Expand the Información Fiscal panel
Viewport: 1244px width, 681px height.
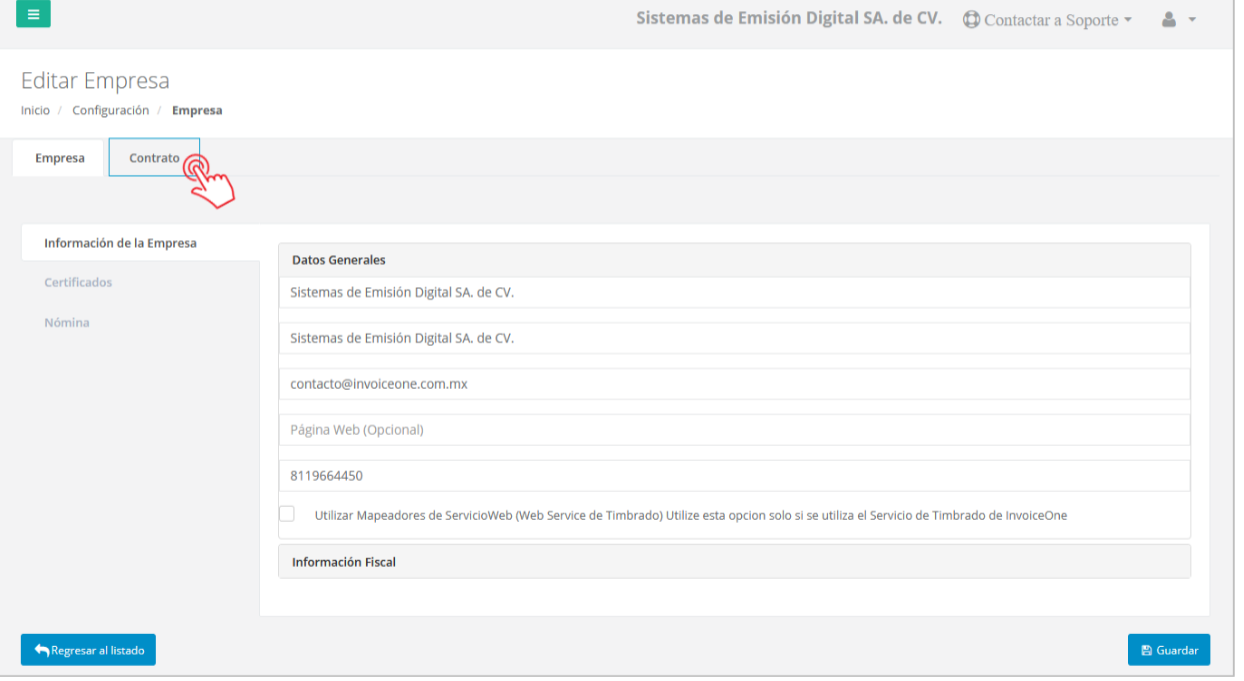click(x=733, y=562)
